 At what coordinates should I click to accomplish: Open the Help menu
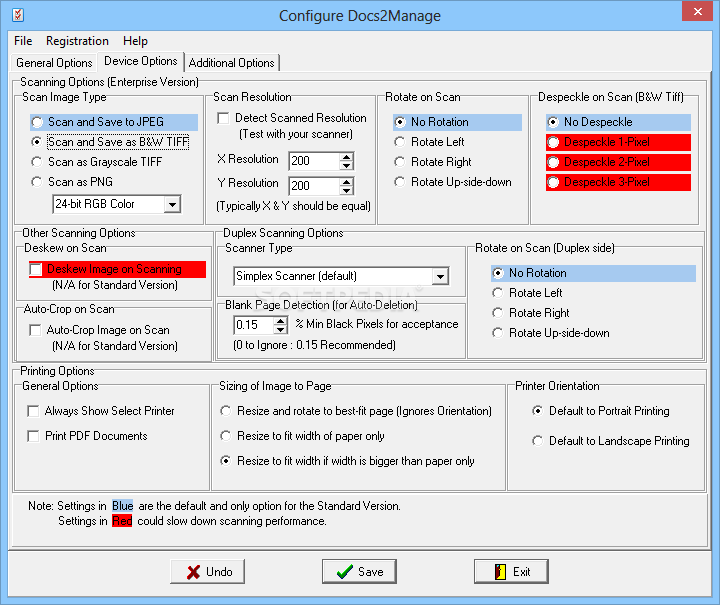135,41
